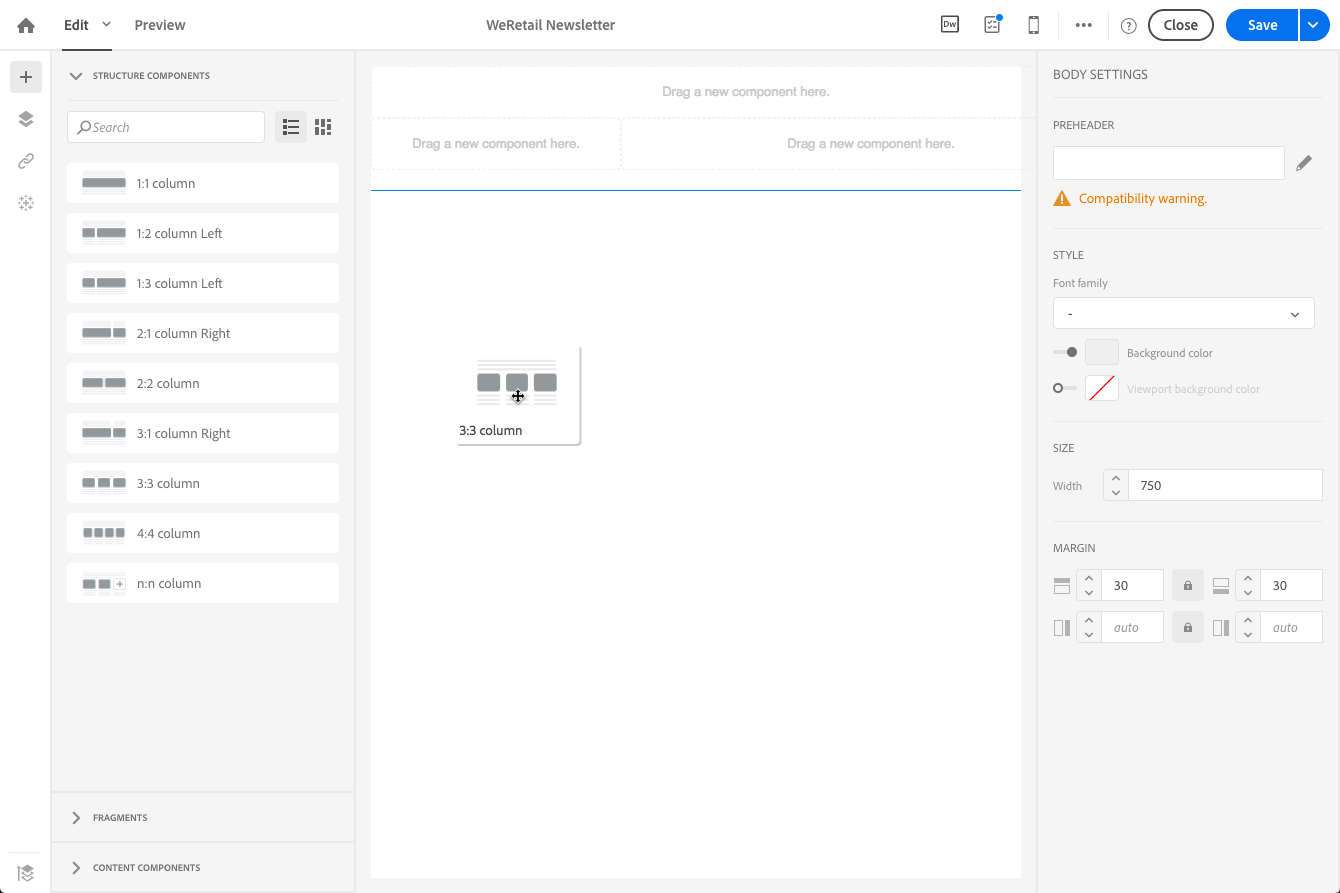Open the help question mark icon
The height and width of the screenshot is (893, 1340).
click(x=1129, y=26)
